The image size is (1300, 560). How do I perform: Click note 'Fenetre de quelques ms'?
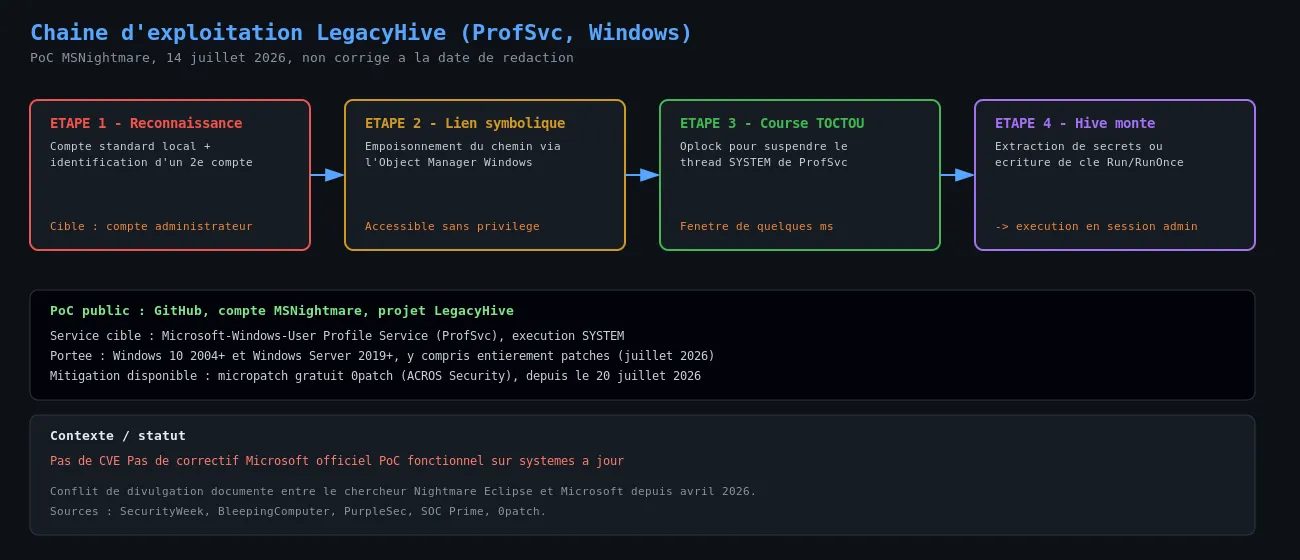click(757, 226)
